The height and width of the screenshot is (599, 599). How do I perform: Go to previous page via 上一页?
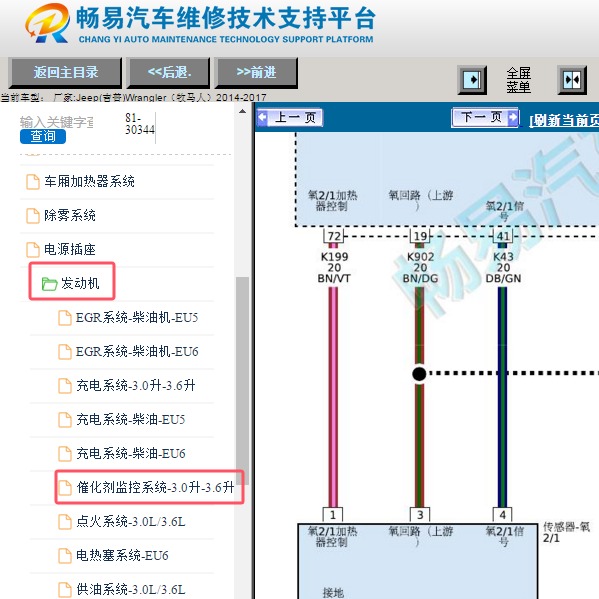click(x=290, y=117)
